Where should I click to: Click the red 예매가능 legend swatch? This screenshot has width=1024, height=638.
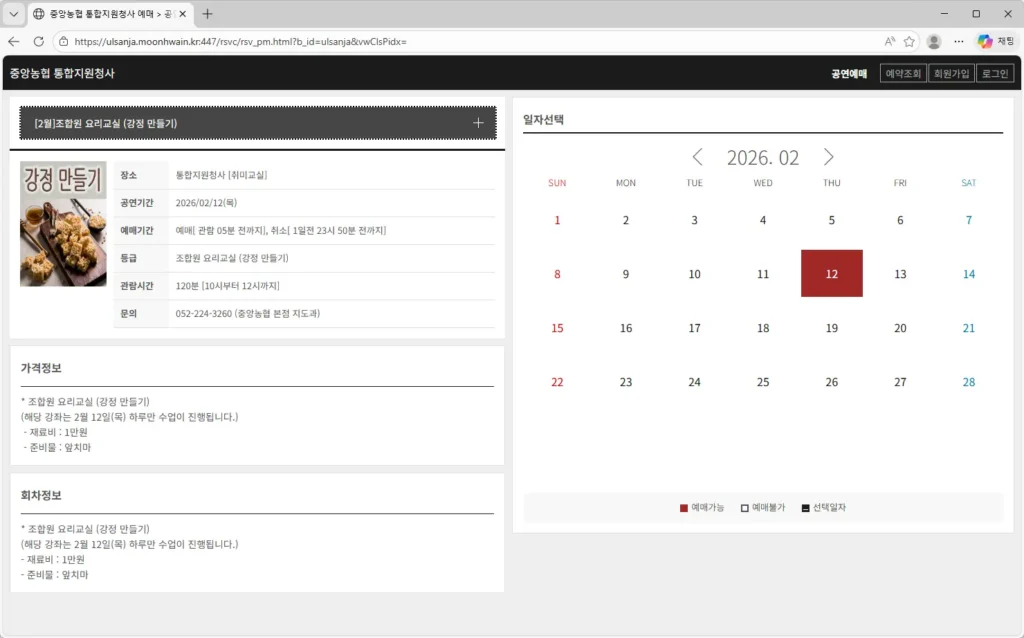(x=686, y=508)
